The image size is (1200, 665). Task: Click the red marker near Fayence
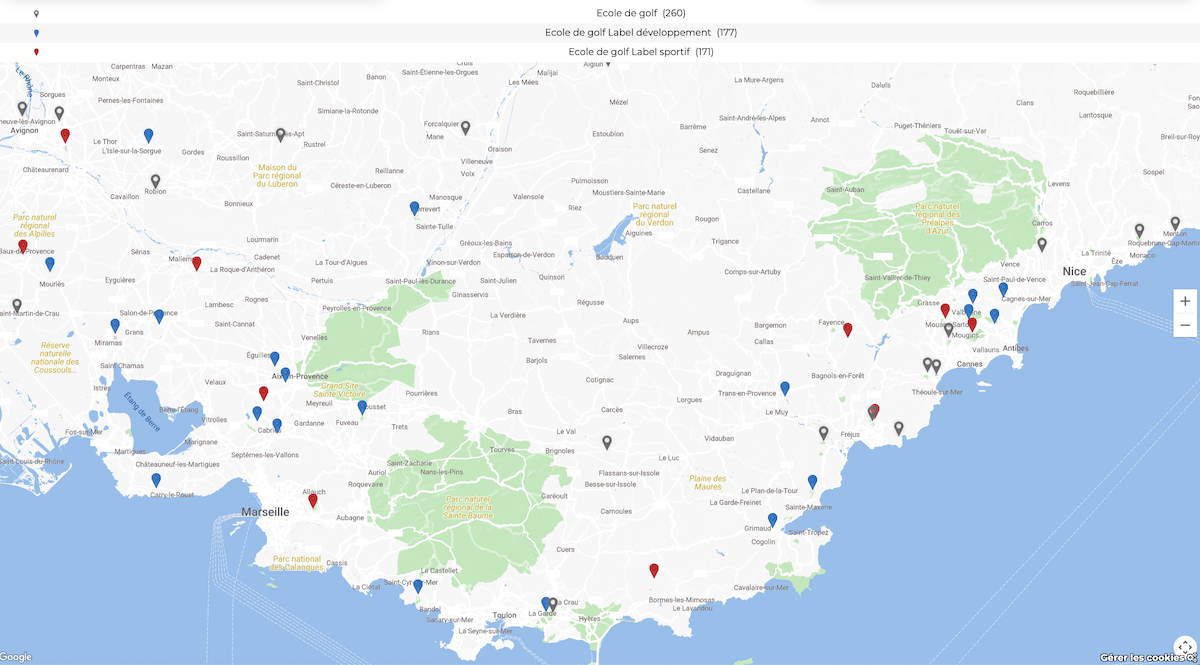[848, 329]
